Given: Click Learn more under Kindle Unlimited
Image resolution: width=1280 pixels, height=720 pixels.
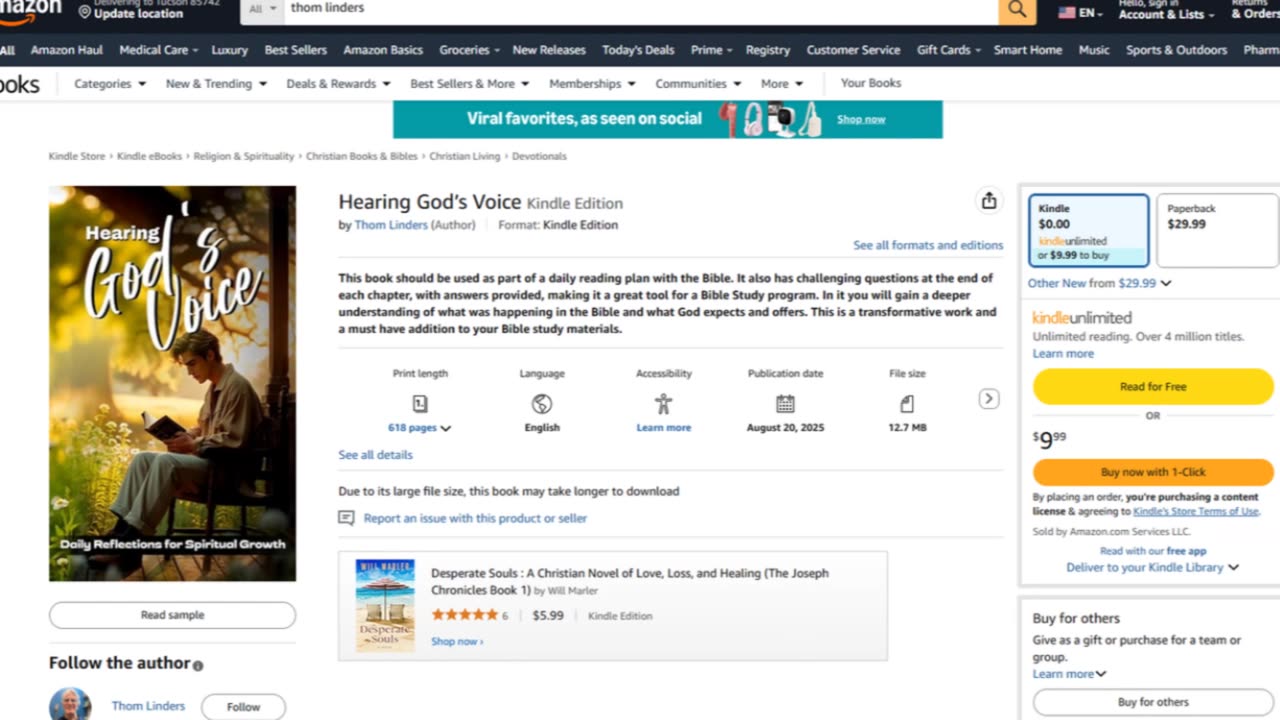Looking at the screenshot, I should coord(1063,354).
